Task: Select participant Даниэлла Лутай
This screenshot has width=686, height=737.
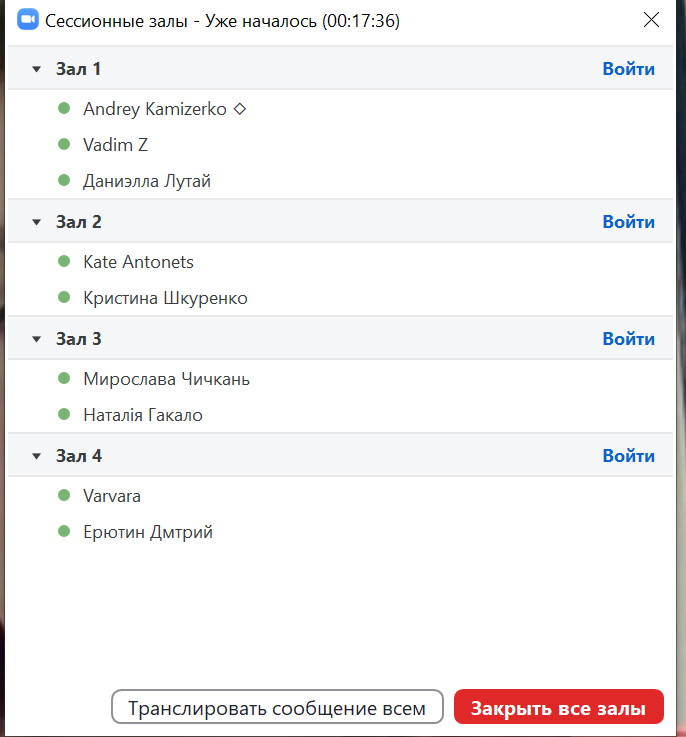Action: [x=147, y=181]
